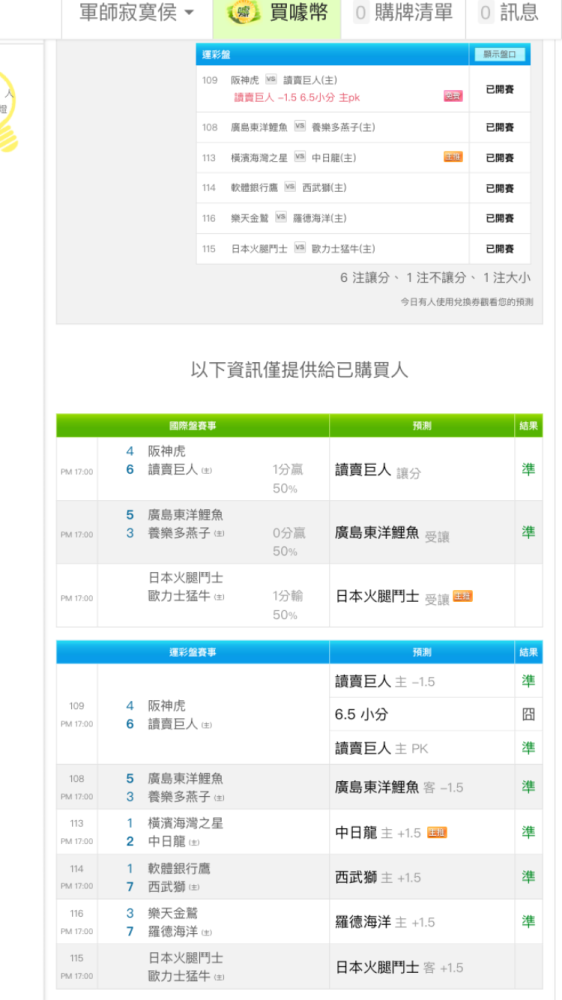Click VS icon in the 樂天金鷲 row 116
This screenshot has height=1000, width=562.
[281, 217]
